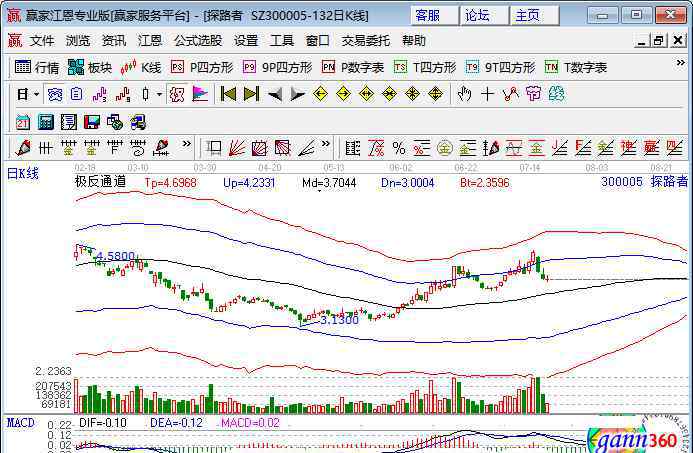Click the circled 金 golden ratio icon
Image resolution: width=693 pixels, height=453 pixels.
[445, 148]
